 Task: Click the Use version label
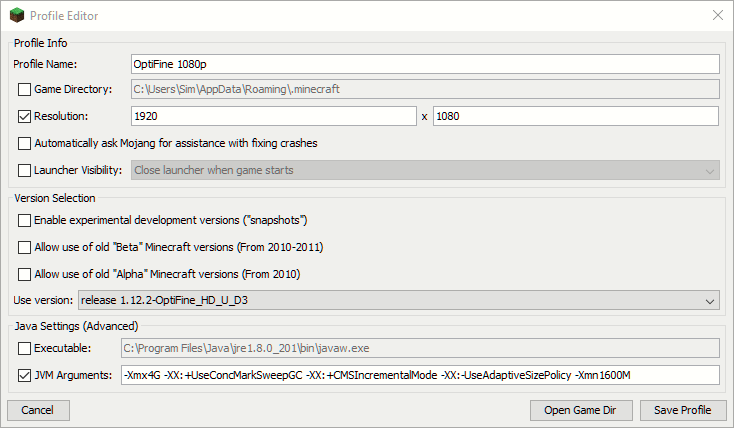43,300
